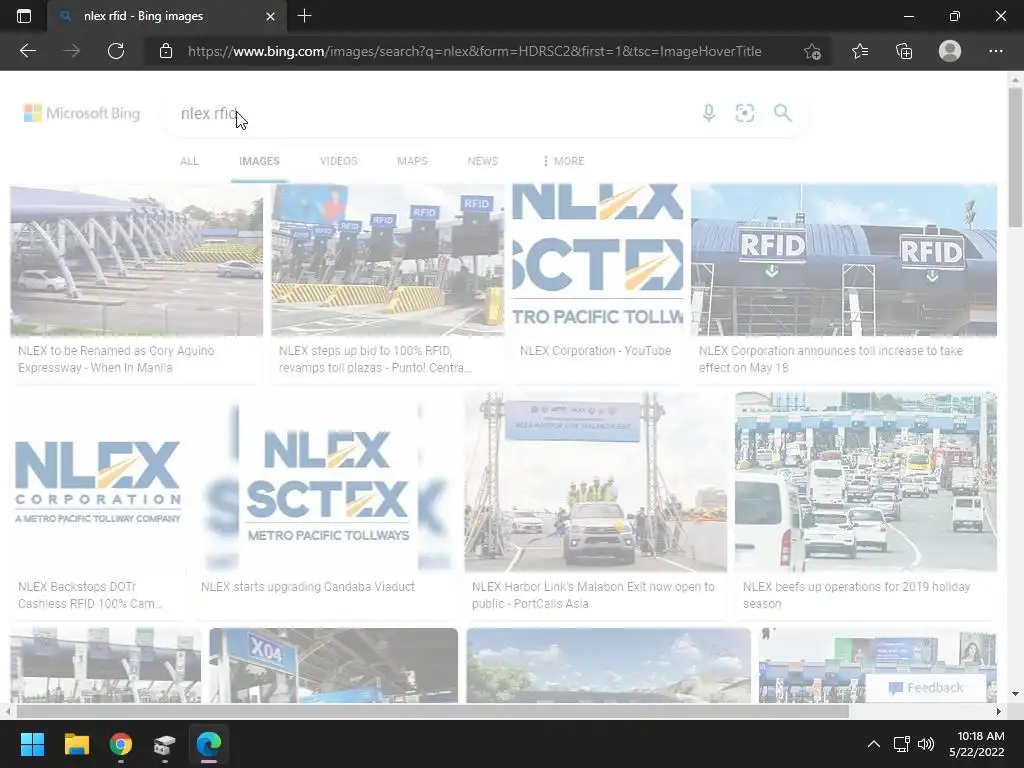View site information lock icon
Screen dimensions: 1024x768
[x=166, y=51]
